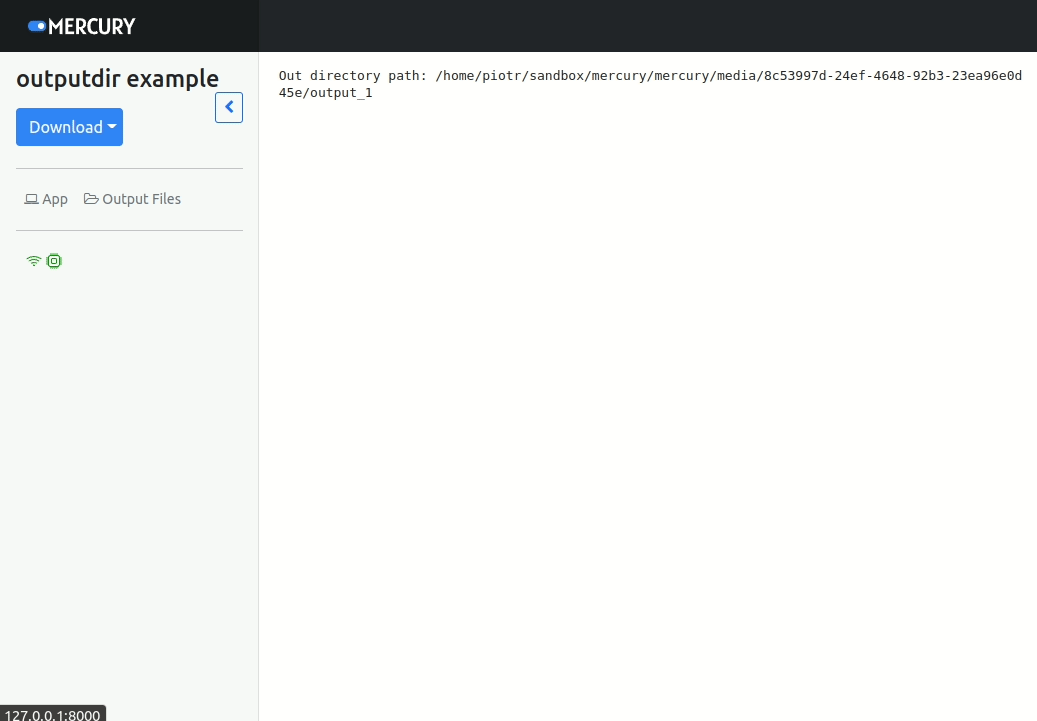The width and height of the screenshot is (1037, 721).
Task: Click the left-pointing sidebar collapse chevron
Action: tap(228, 107)
